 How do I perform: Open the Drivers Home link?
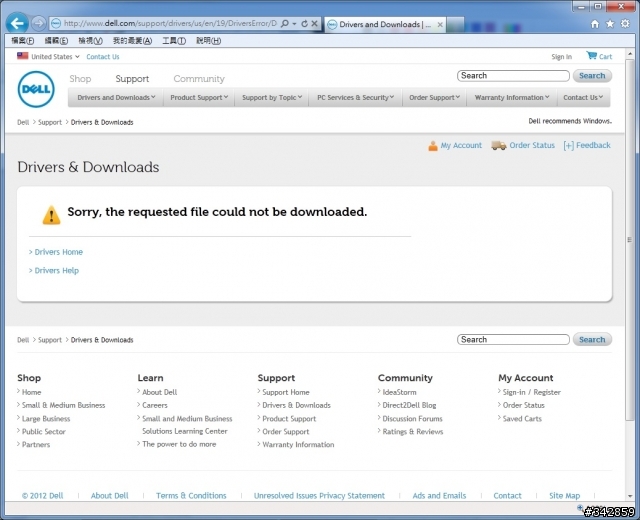point(58,252)
